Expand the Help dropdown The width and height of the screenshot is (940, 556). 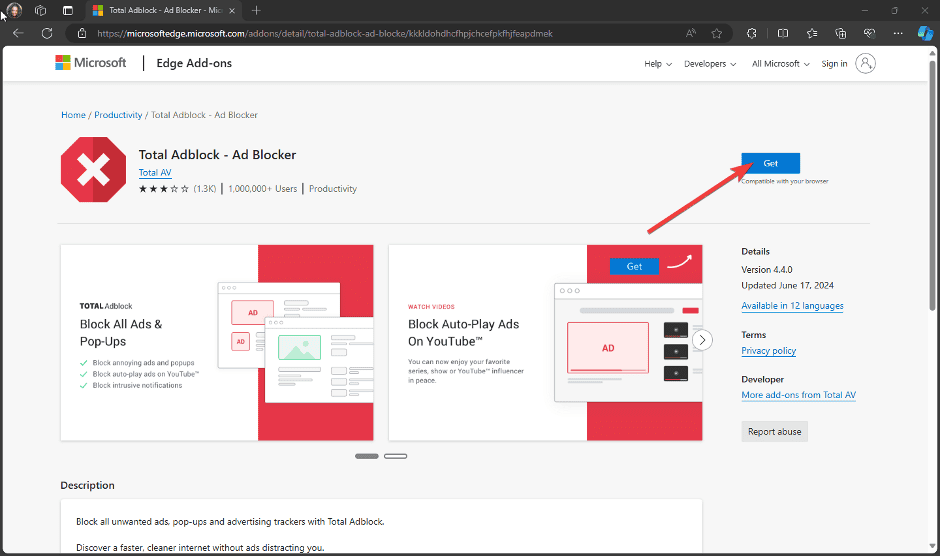pos(658,64)
